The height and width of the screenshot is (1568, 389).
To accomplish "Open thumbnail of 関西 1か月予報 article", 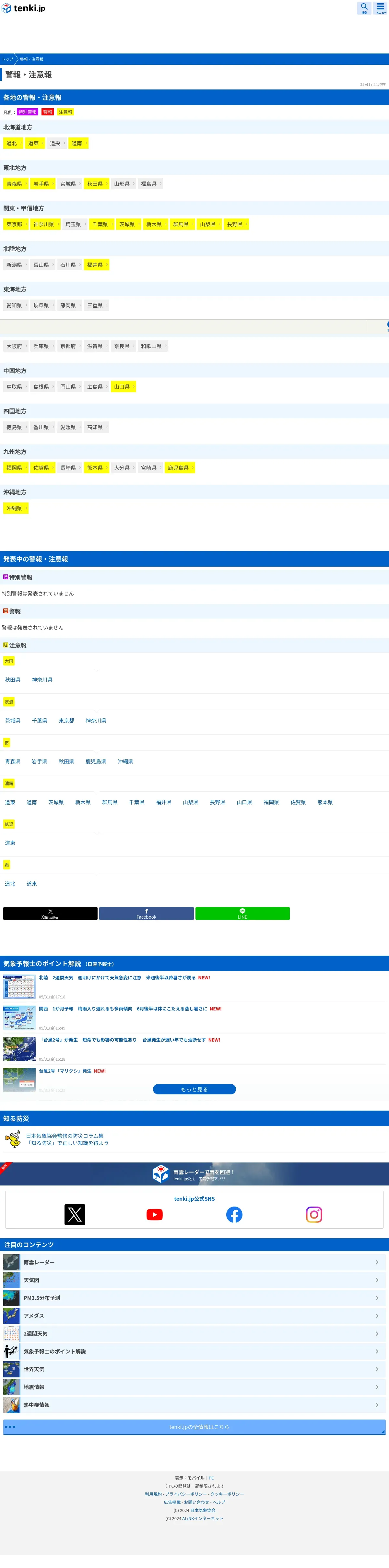I will tap(19, 1018).
